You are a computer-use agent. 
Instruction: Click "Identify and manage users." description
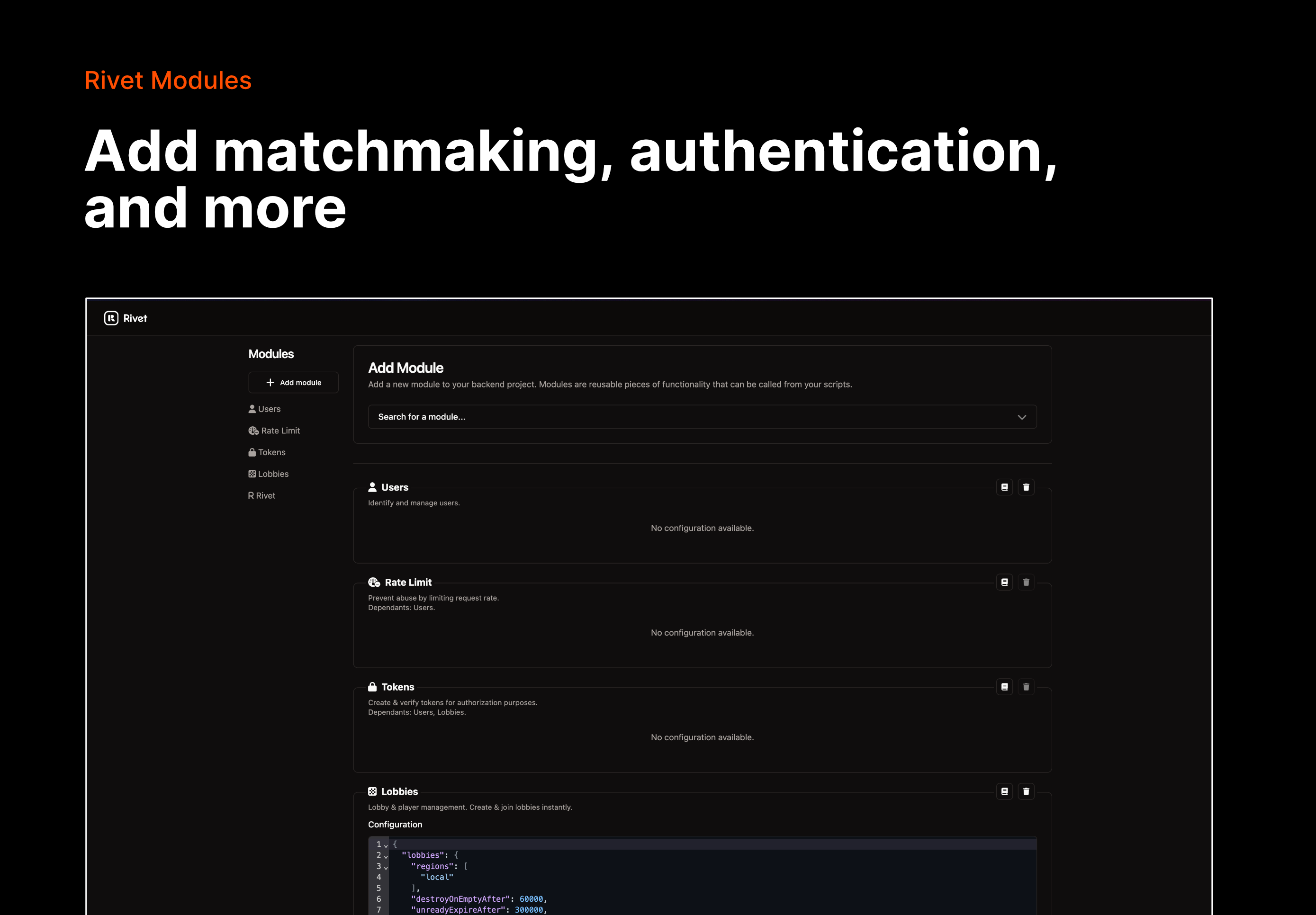coord(414,503)
